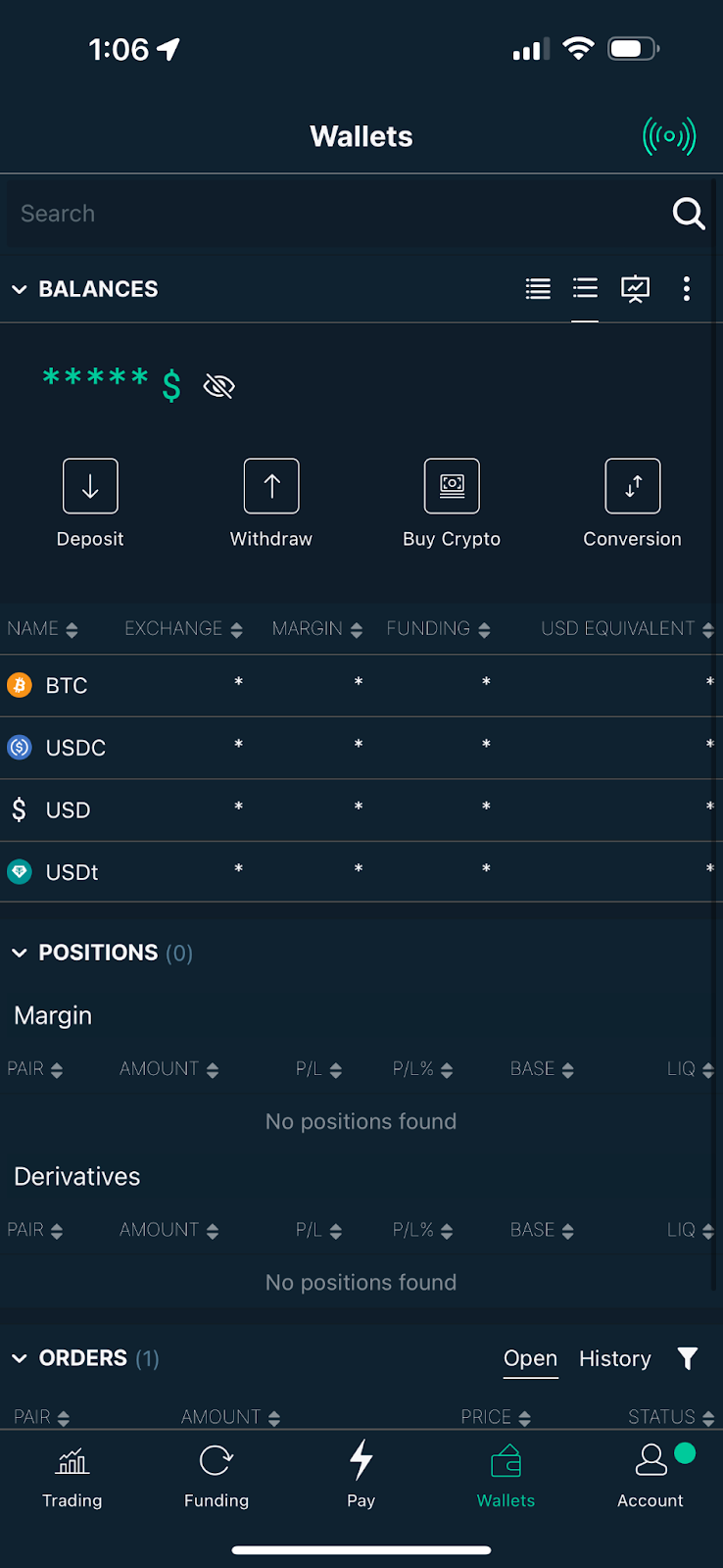Collapse the POSITIONS section

click(x=20, y=952)
